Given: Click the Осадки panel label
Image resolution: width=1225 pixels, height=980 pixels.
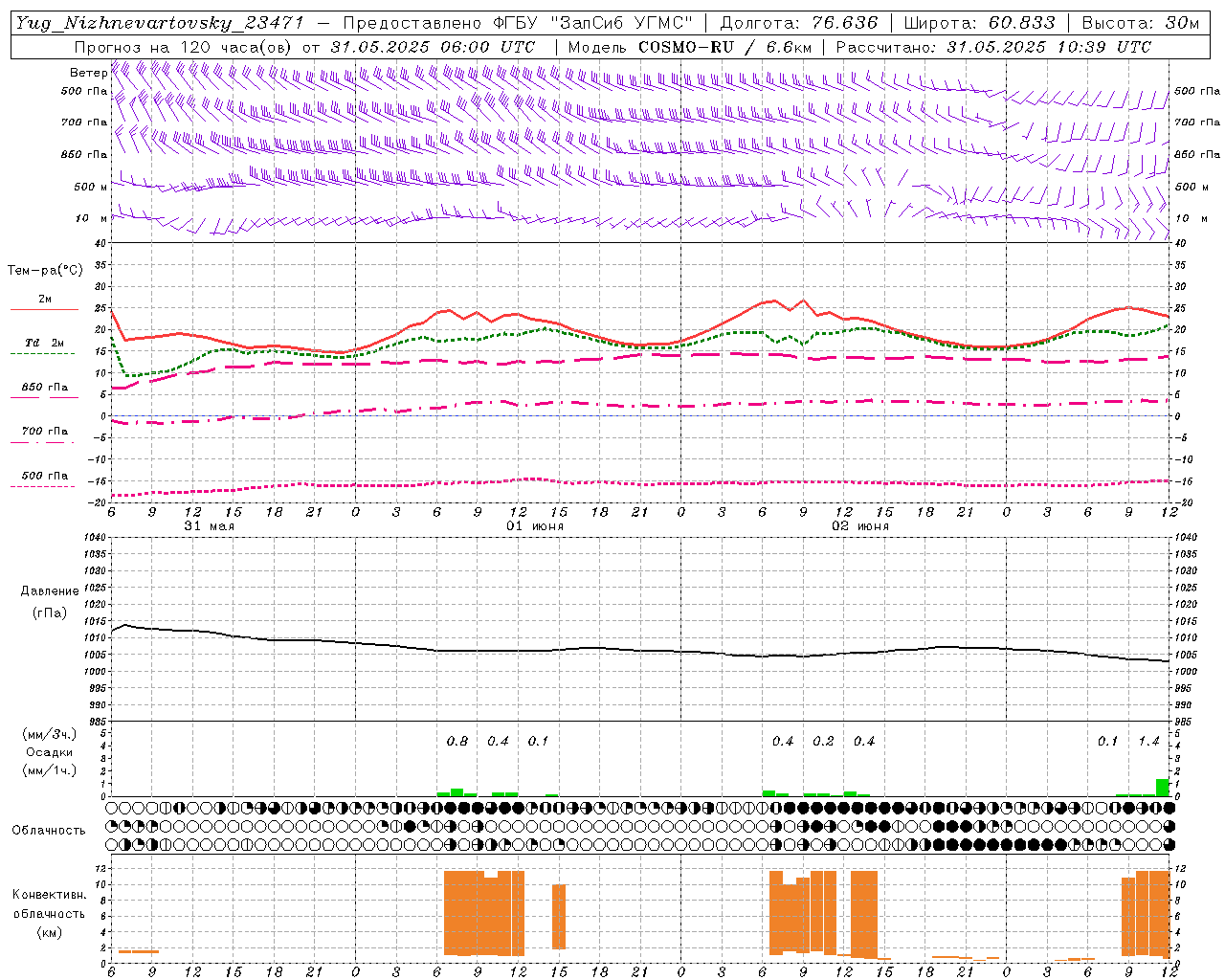Looking at the screenshot, I should pyautogui.click(x=49, y=752).
